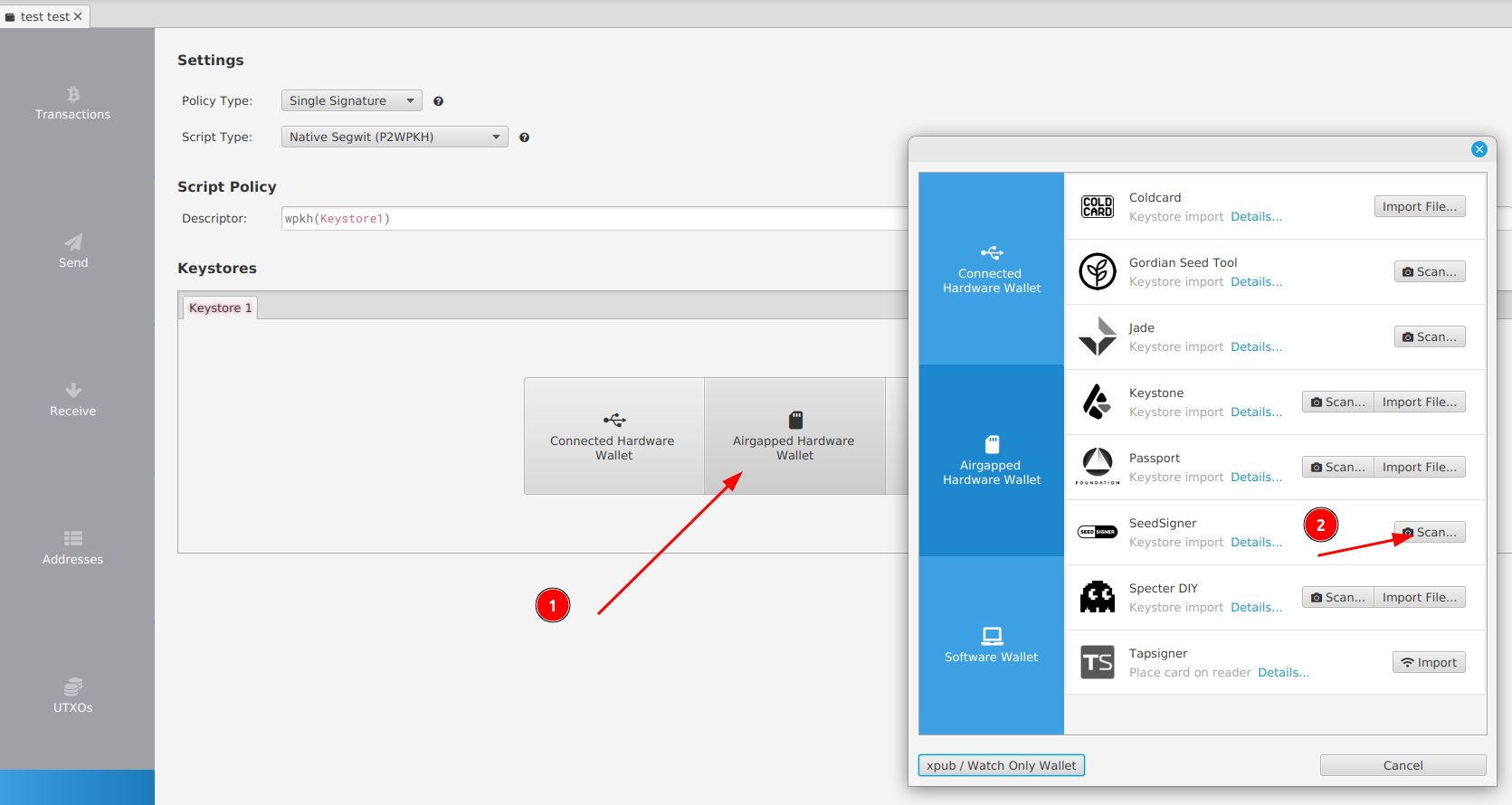Open the UTXOs sidebar section
The width and height of the screenshot is (1512, 805).
(x=73, y=696)
